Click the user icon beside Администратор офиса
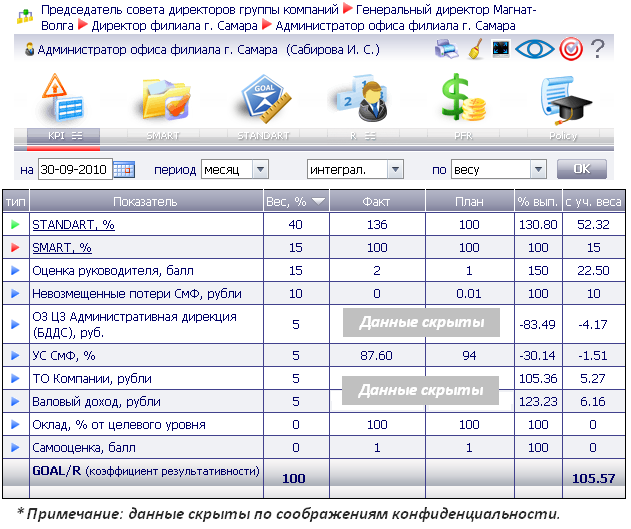Viewport: 631px width, 529px height. pyautogui.click(x=29, y=49)
